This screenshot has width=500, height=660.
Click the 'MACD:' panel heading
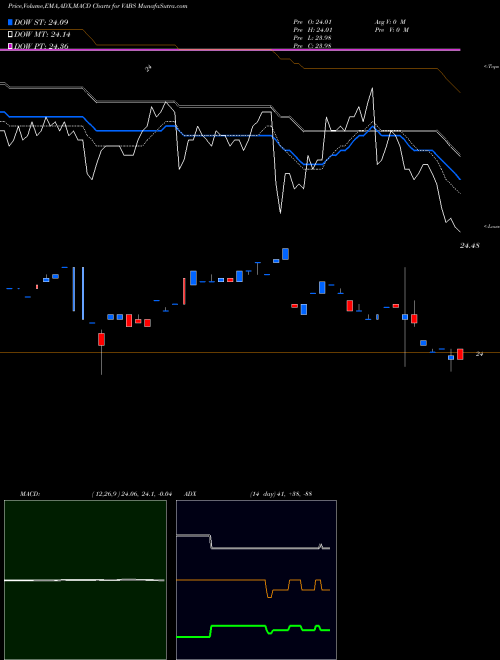pyautogui.click(x=30, y=494)
